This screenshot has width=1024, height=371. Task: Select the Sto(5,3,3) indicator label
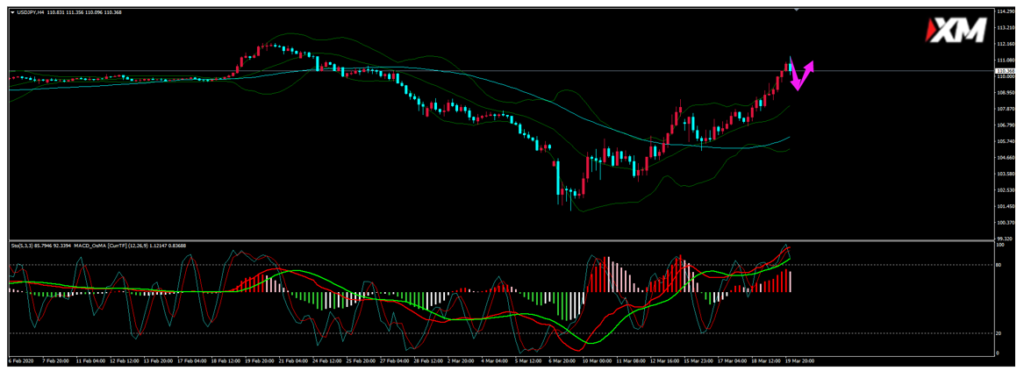click(22, 245)
